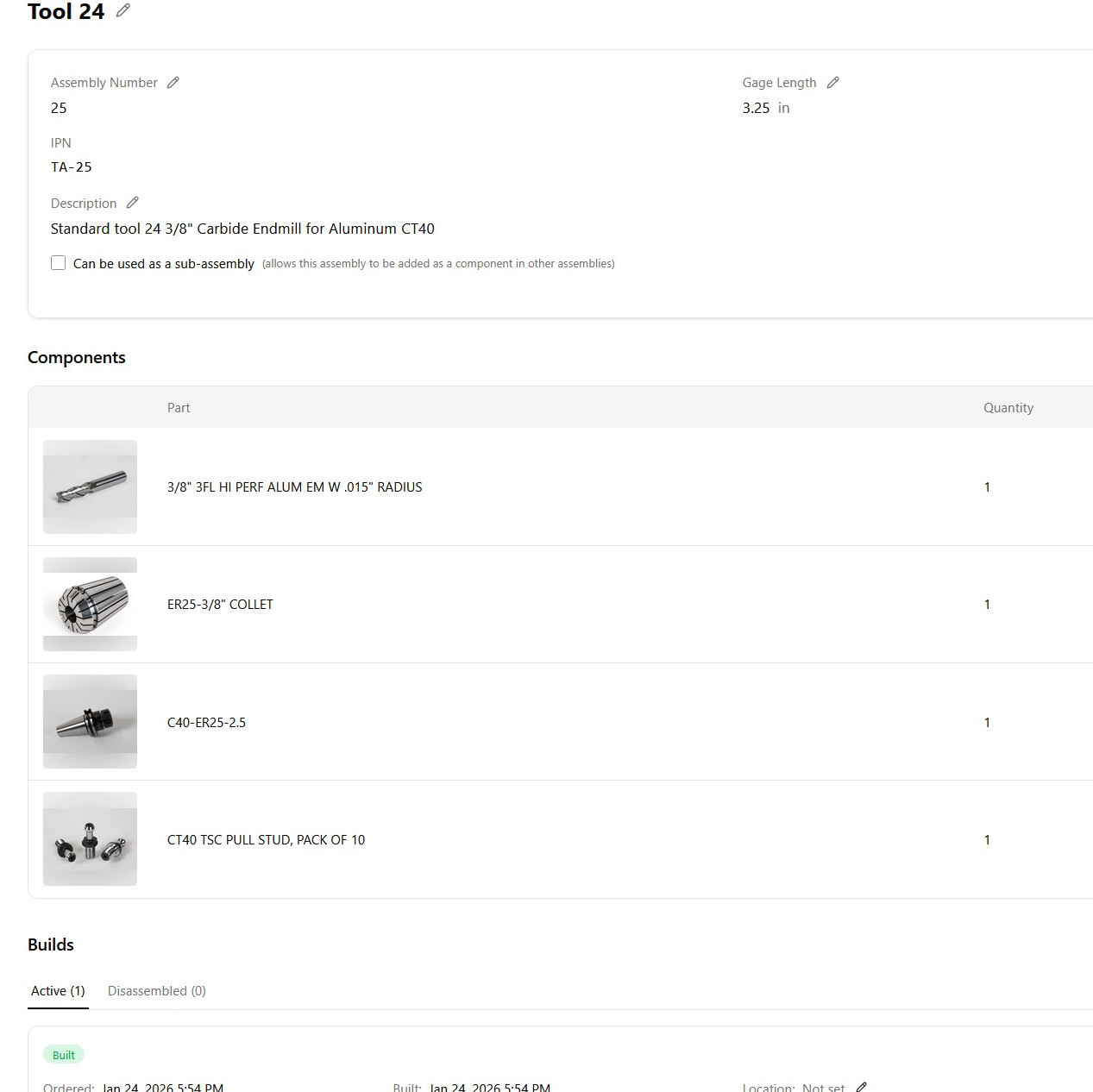Edit the Gage Length with its pencil icon
The height and width of the screenshot is (1092, 1093).
click(833, 82)
